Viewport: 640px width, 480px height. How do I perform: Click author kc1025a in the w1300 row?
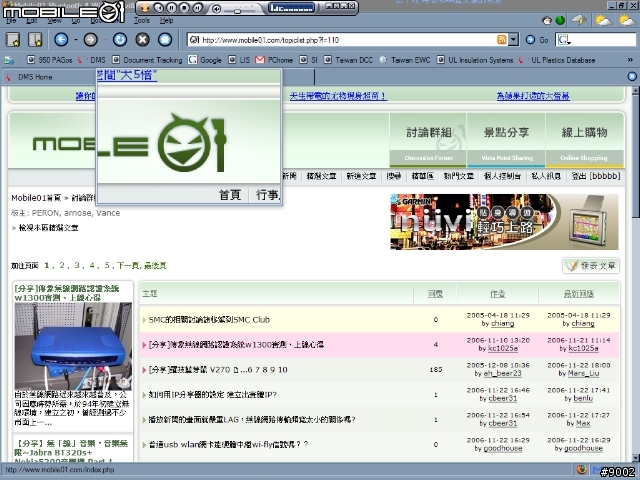[503, 349]
